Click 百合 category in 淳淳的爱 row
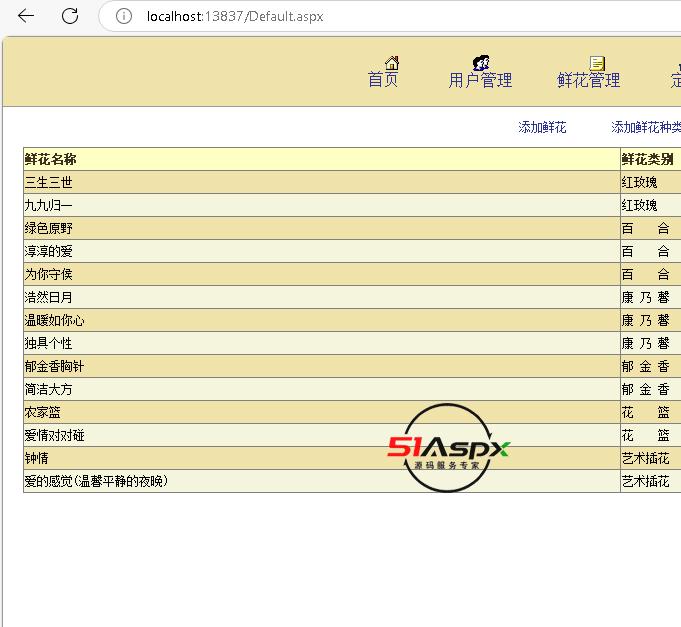This screenshot has width=681, height=627. pos(645,251)
